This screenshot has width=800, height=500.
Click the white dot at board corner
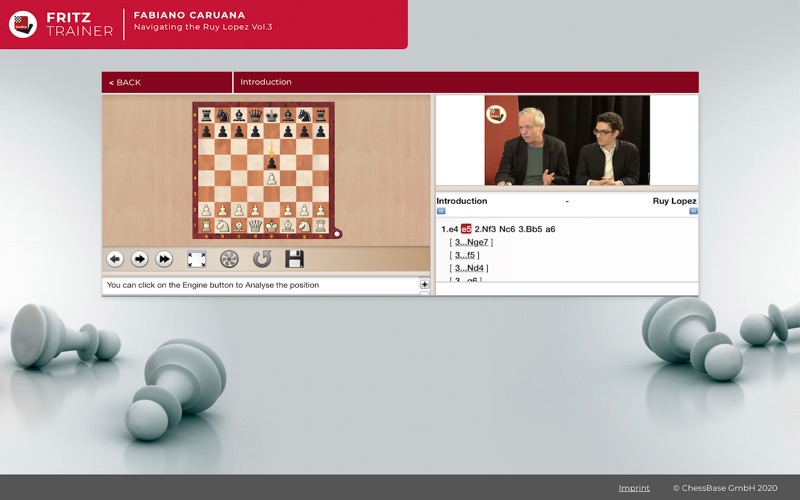(337, 234)
